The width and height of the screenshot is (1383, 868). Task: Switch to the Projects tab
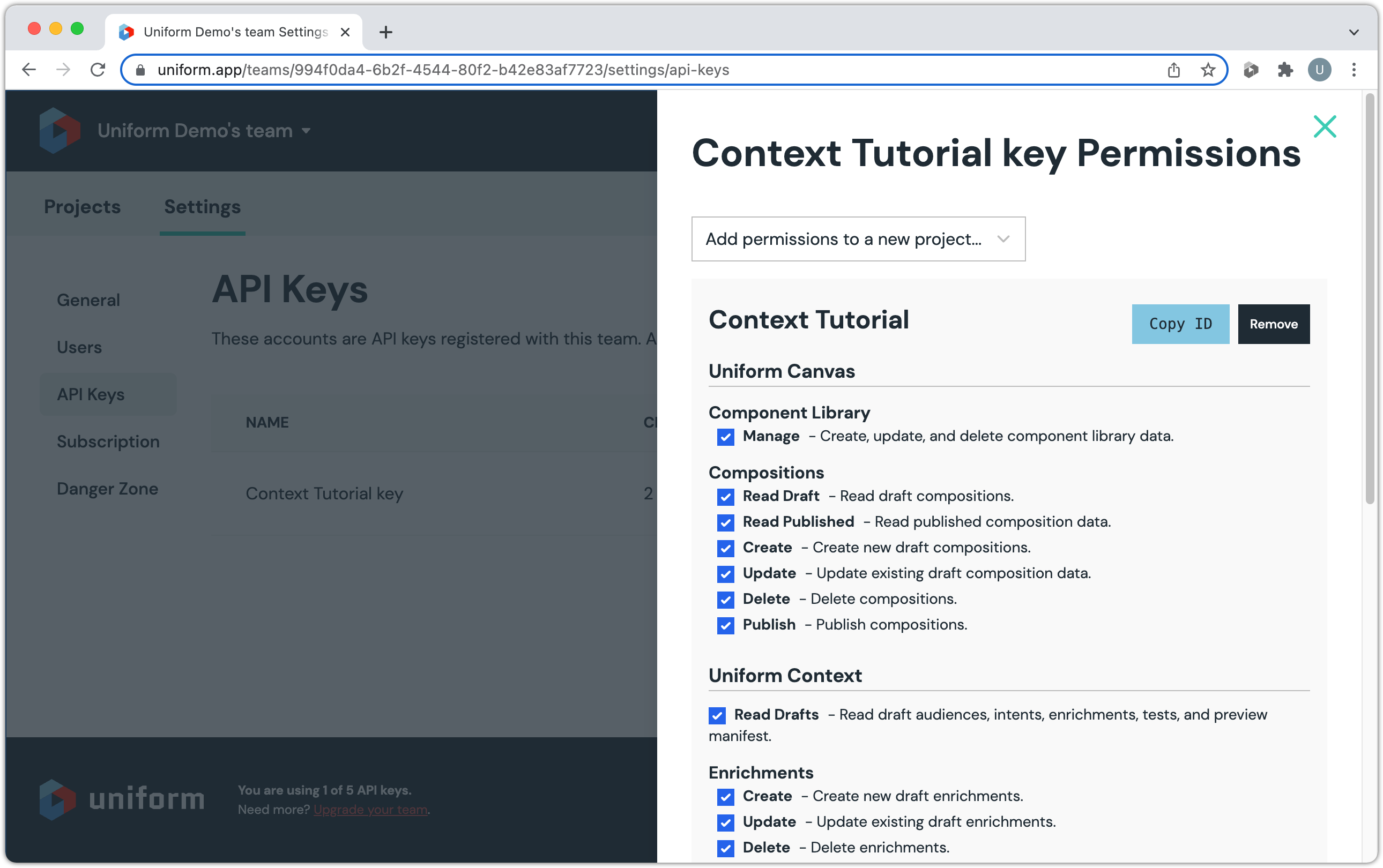click(x=82, y=207)
